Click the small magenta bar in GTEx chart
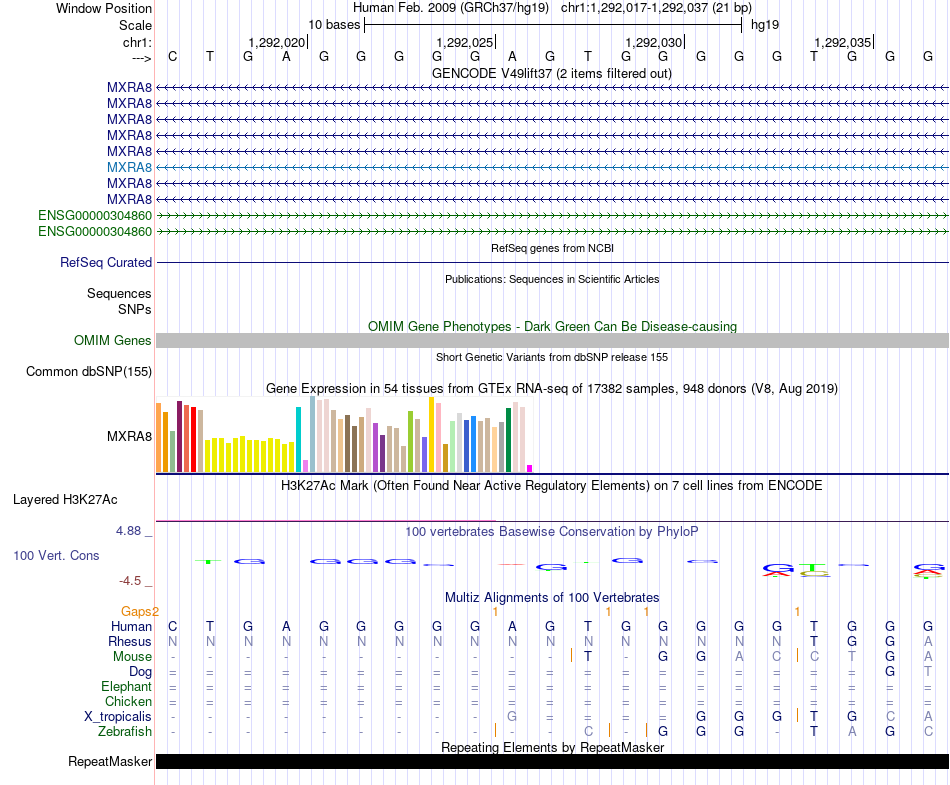This screenshot has width=950, height=785. pyautogui.click(x=530, y=468)
